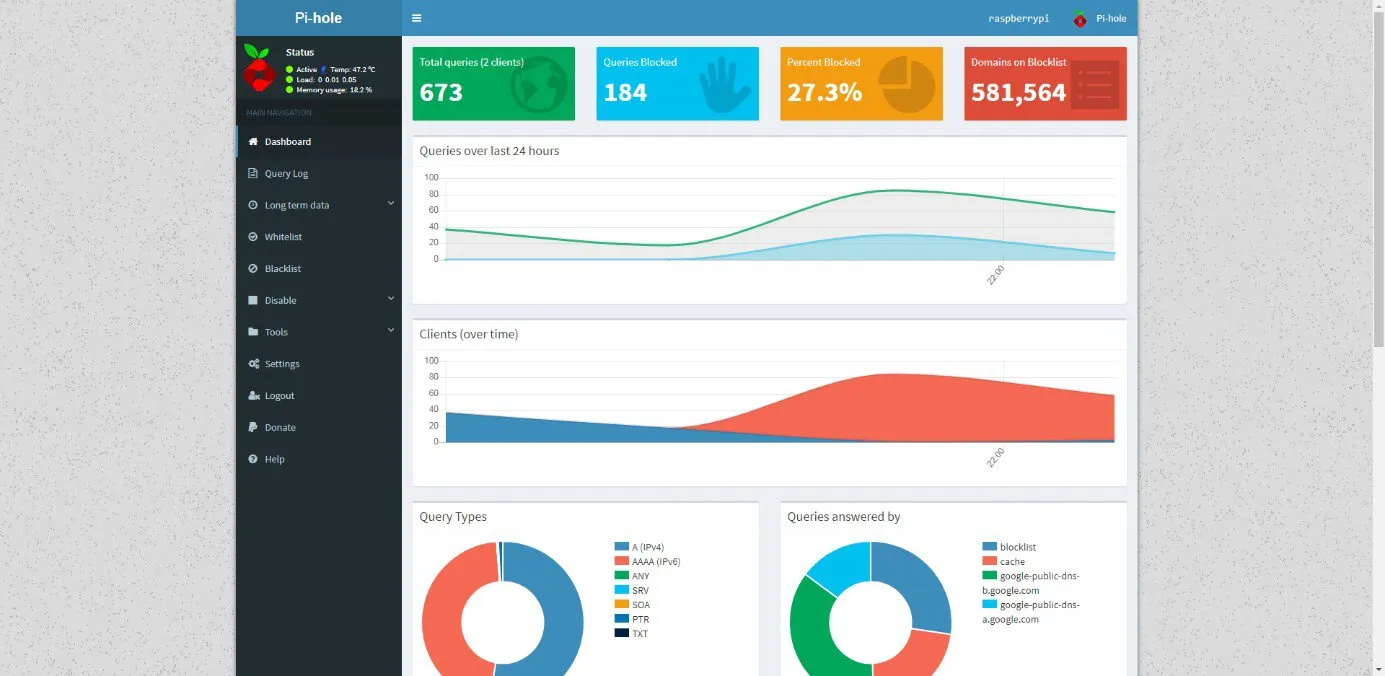Select the Logout menu item
This screenshot has width=1385, height=676.
(319, 396)
